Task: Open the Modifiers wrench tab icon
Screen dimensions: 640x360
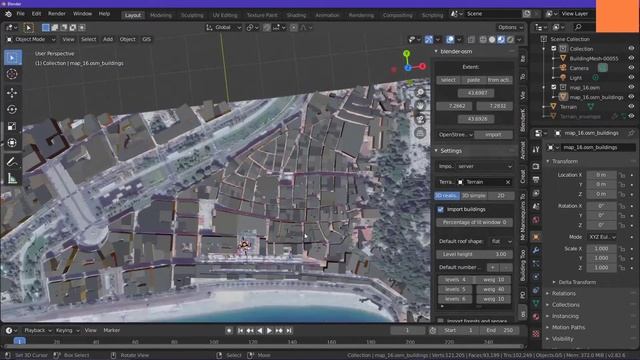Action: pyautogui.click(x=536, y=250)
